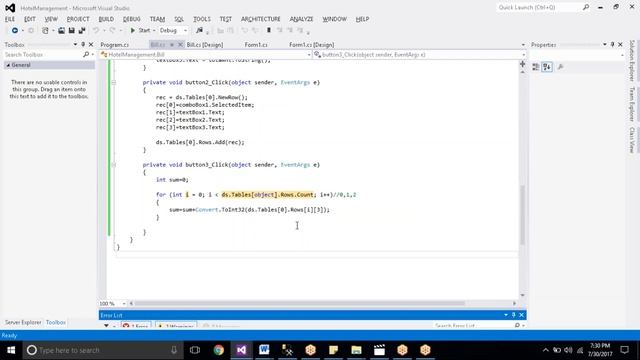Open the Team Explorer side tab
The width and height of the screenshot is (640, 360).
point(632,104)
